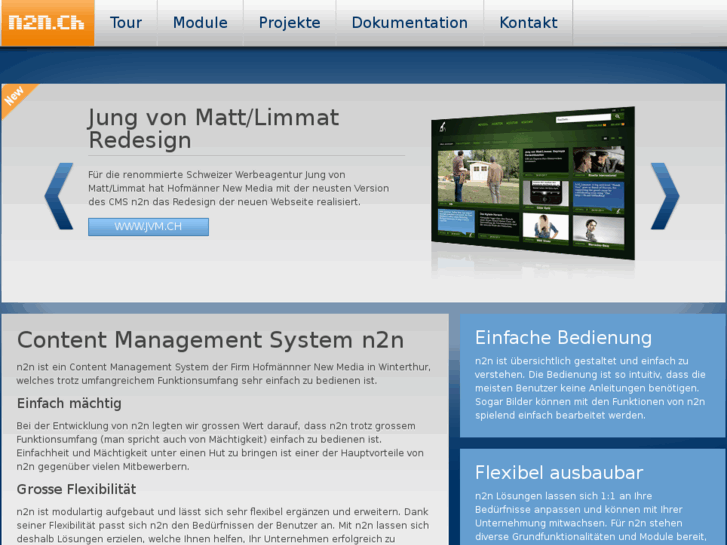
Task: Click the Flexibel ausbaubar box title
Action: pos(559,473)
